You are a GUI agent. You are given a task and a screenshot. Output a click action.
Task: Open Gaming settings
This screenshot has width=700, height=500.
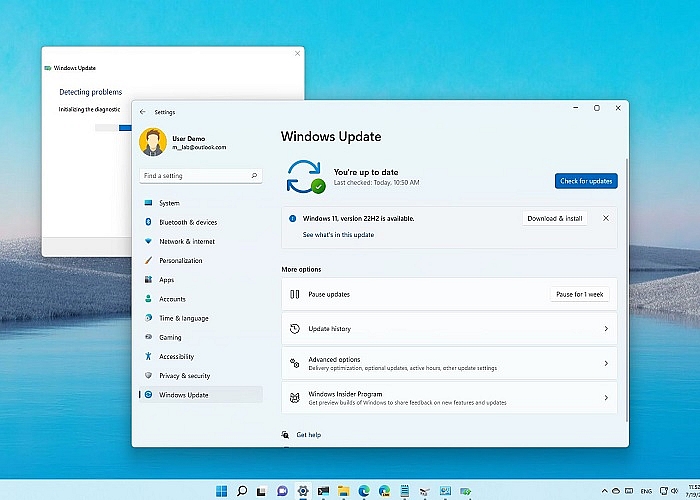[x=201, y=338]
